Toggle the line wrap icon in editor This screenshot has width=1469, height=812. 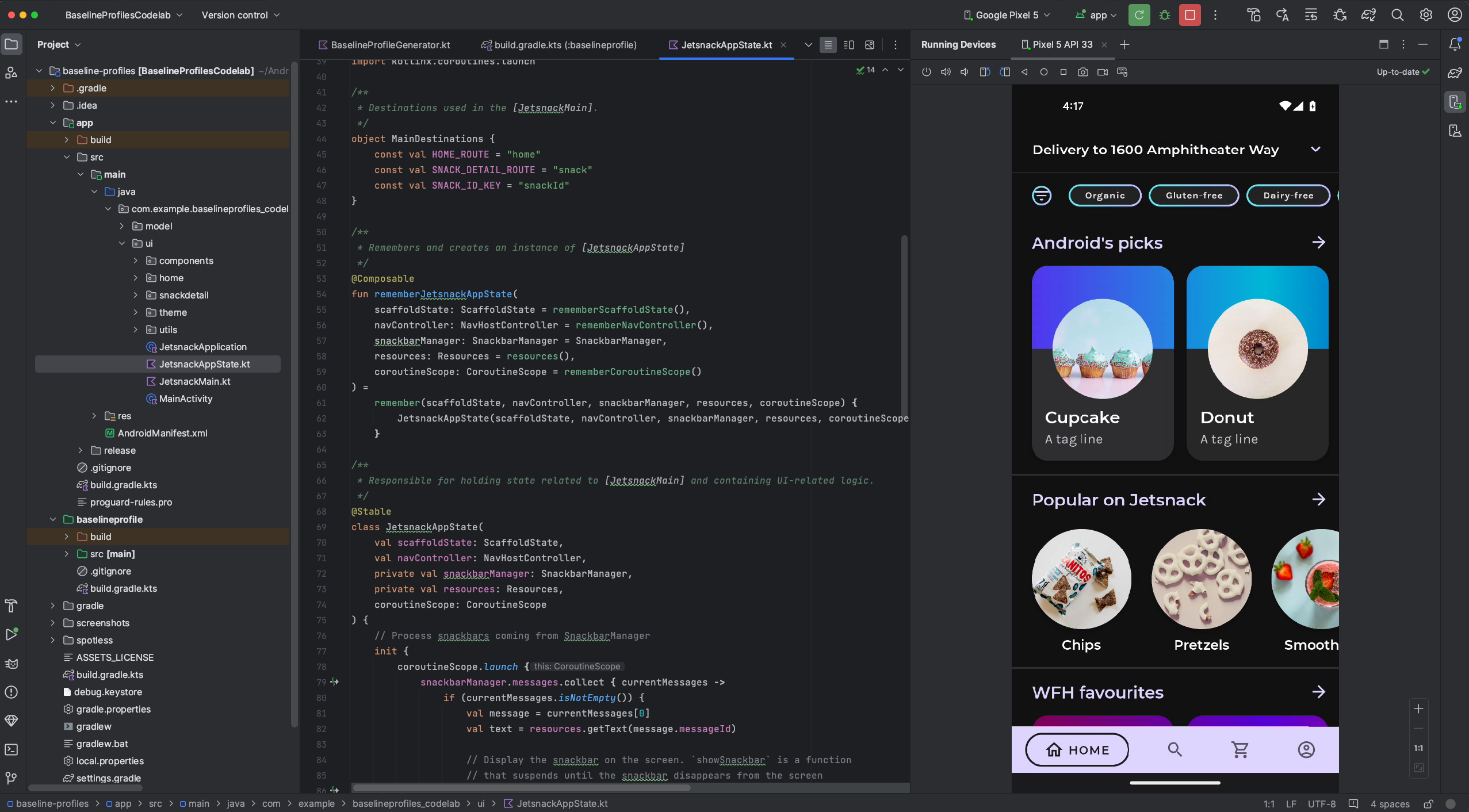tap(828, 45)
